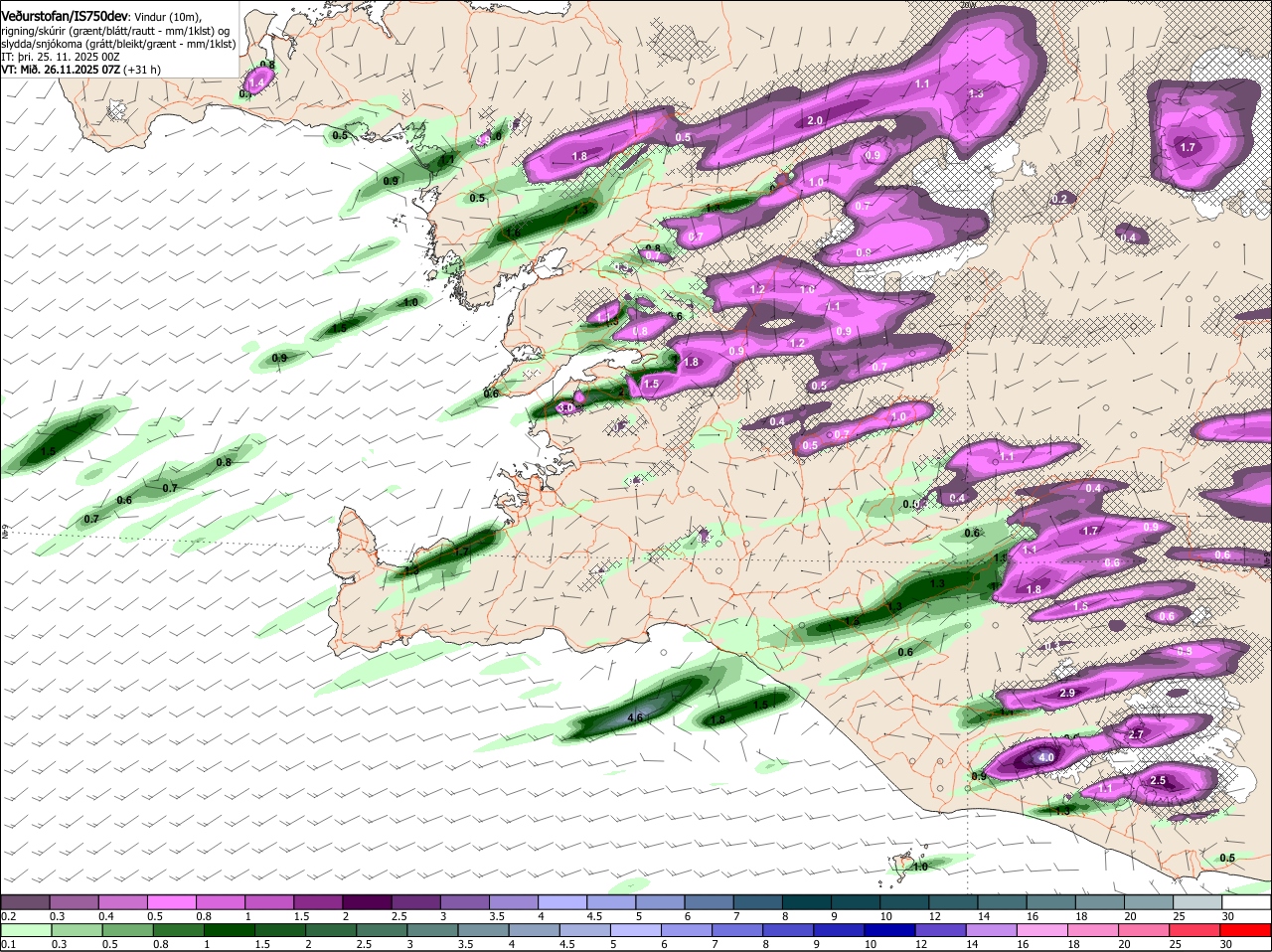Select the darkest green 1 swatch in the lower legend row
Screen dimensions: 1272x952
pyautogui.click(x=229, y=929)
